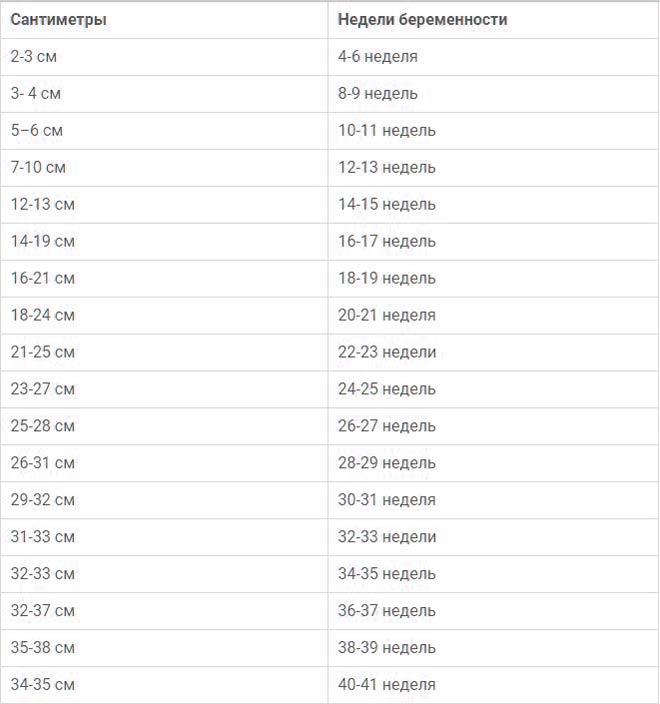
Task: Select the 2-3 см cell
Action: click(164, 57)
